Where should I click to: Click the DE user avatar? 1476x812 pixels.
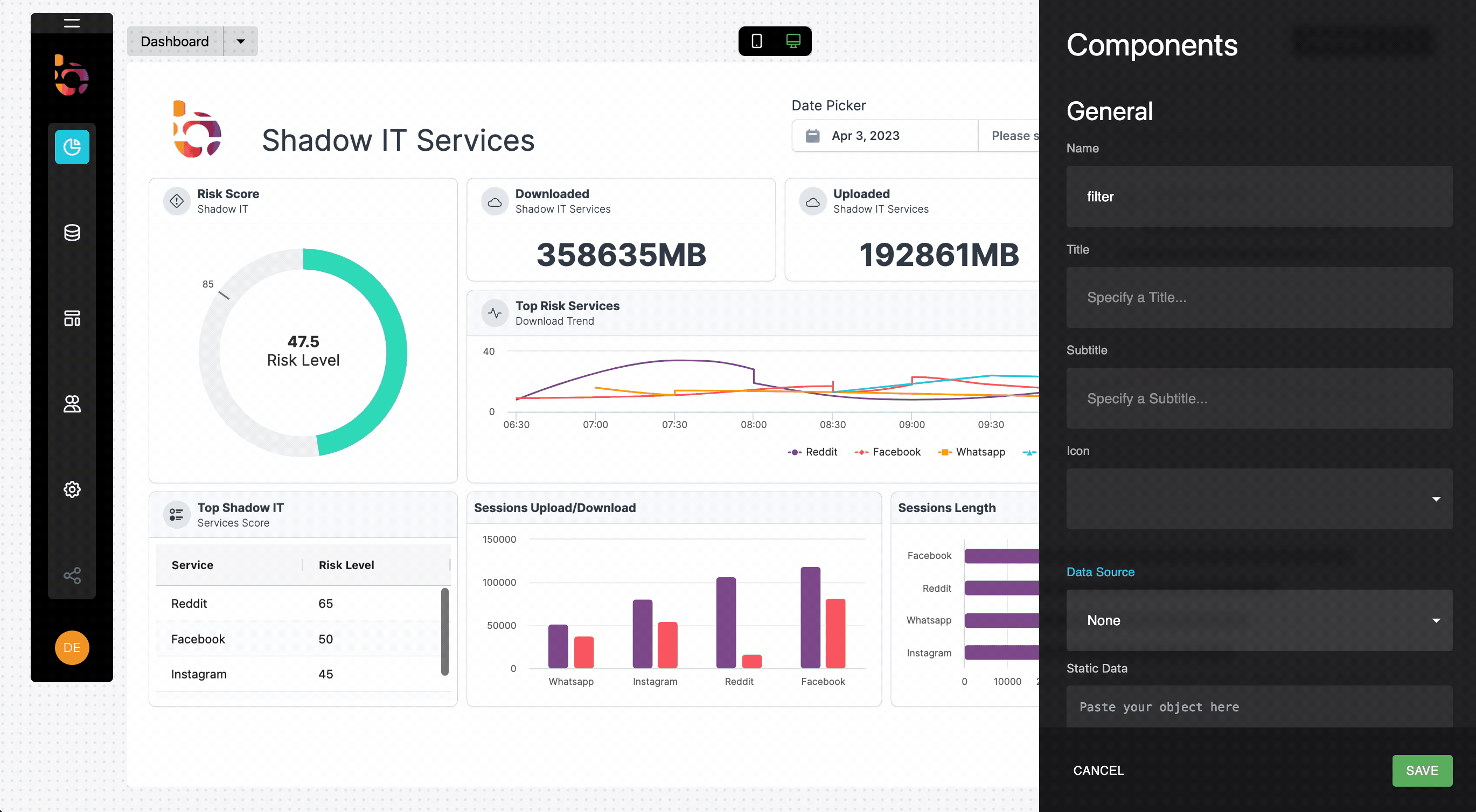point(72,647)
